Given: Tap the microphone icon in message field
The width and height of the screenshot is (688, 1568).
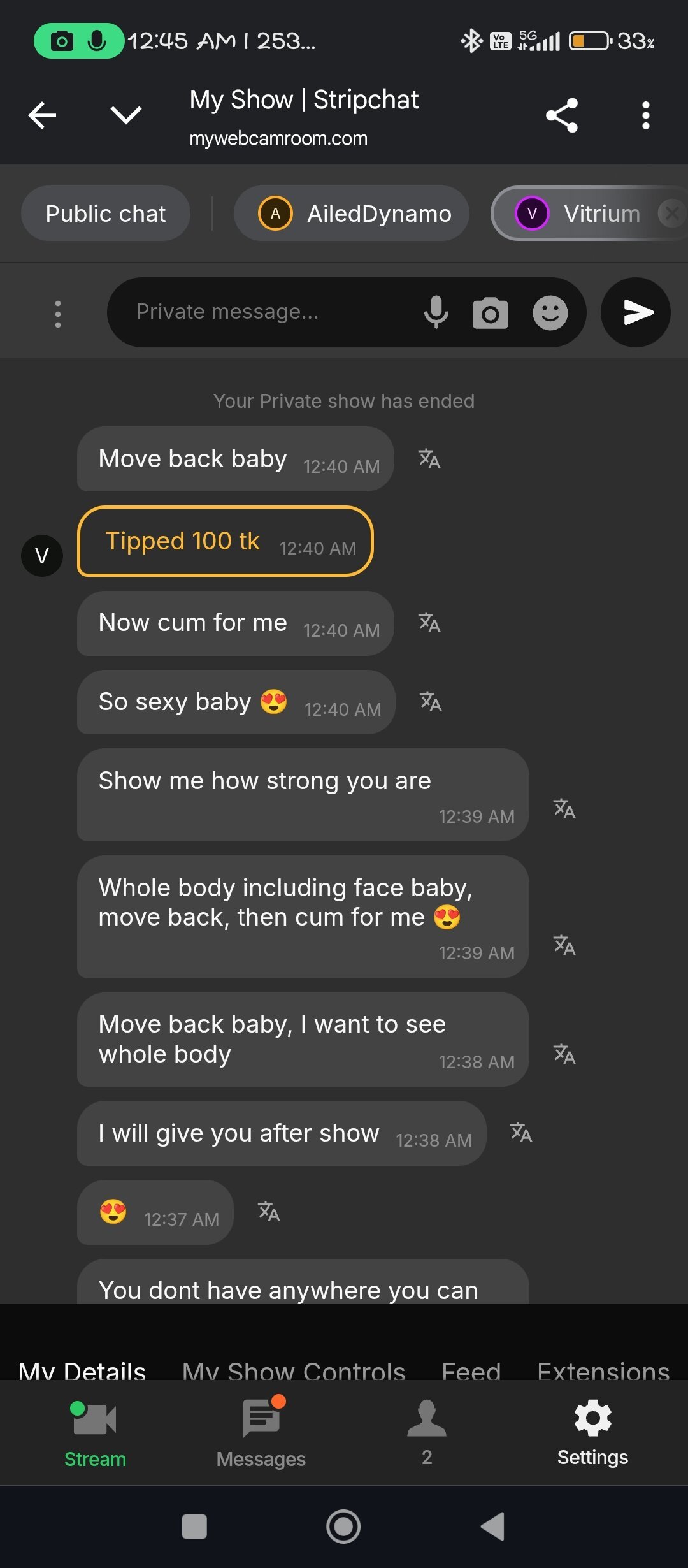Looking at the screenshot, I should (436, 312).
